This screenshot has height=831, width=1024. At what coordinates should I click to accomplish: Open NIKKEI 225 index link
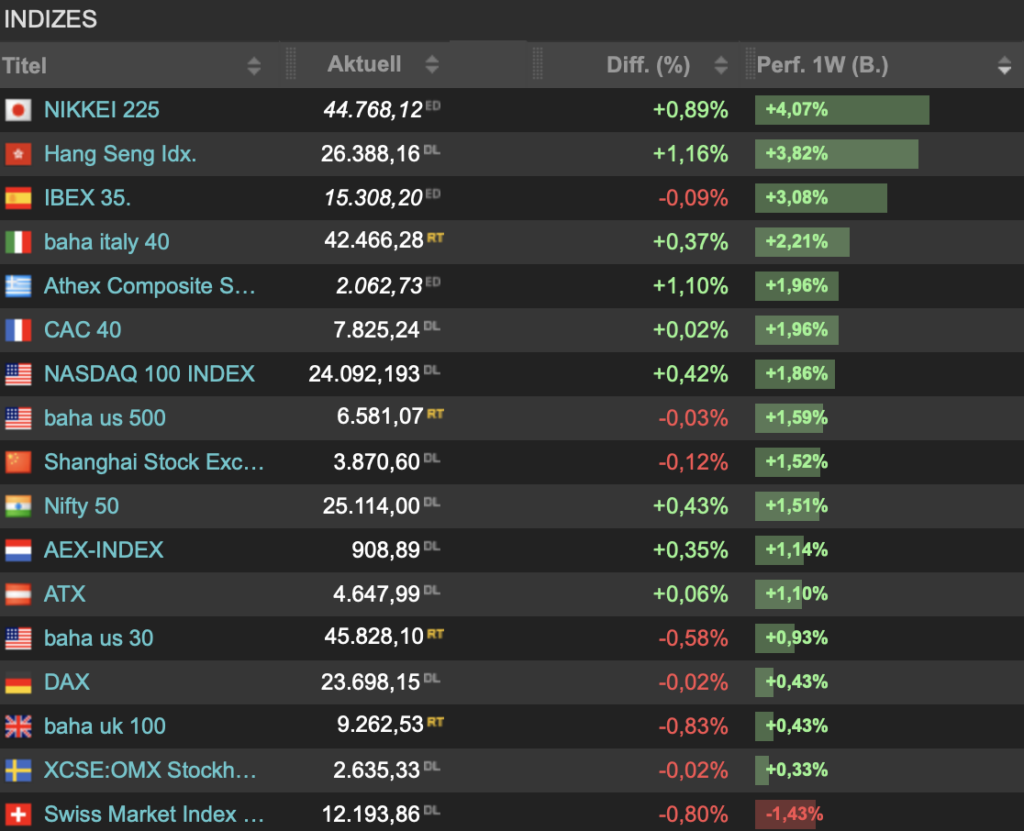[x=101, y=110]
